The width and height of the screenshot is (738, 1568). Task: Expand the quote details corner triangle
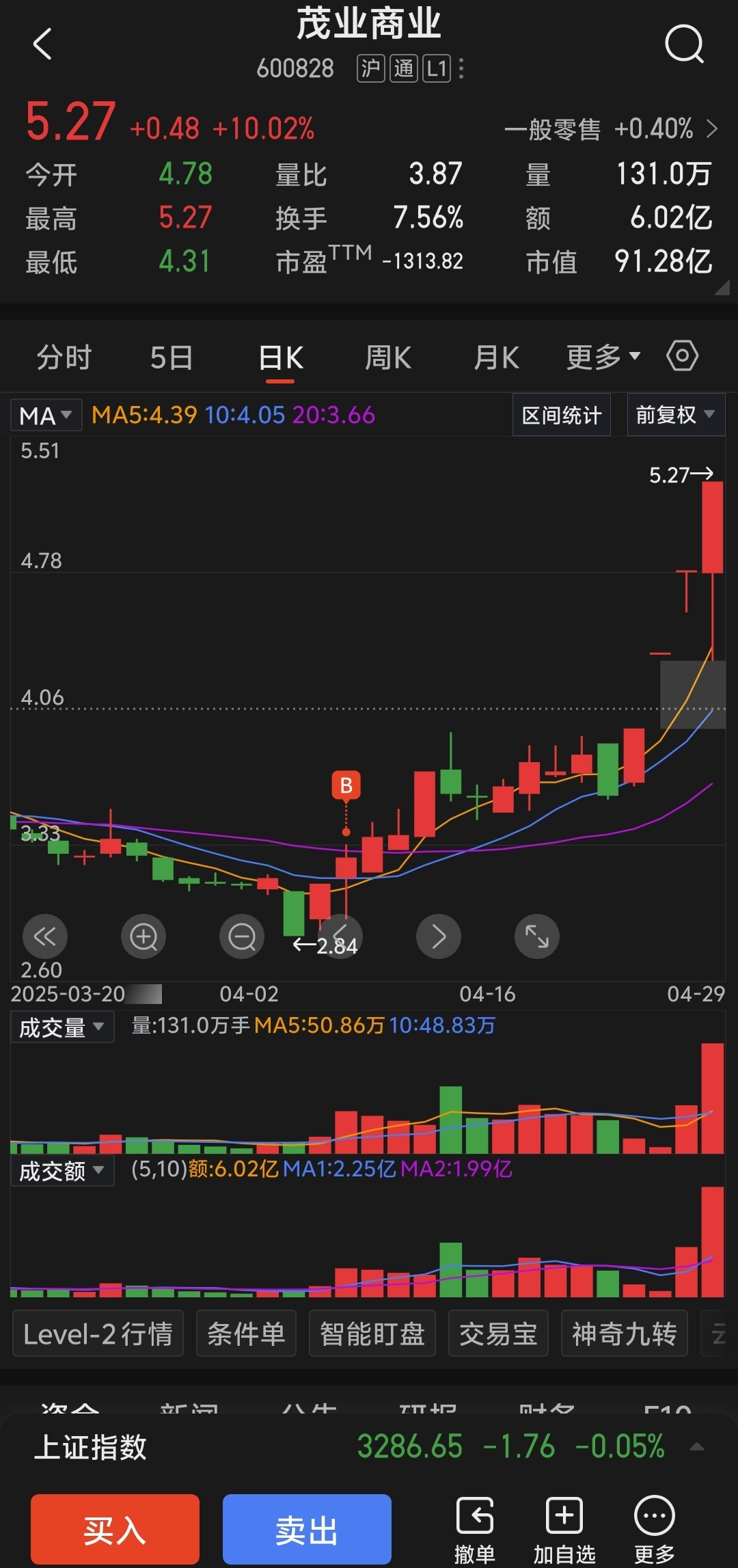click(x=722, y=288)
